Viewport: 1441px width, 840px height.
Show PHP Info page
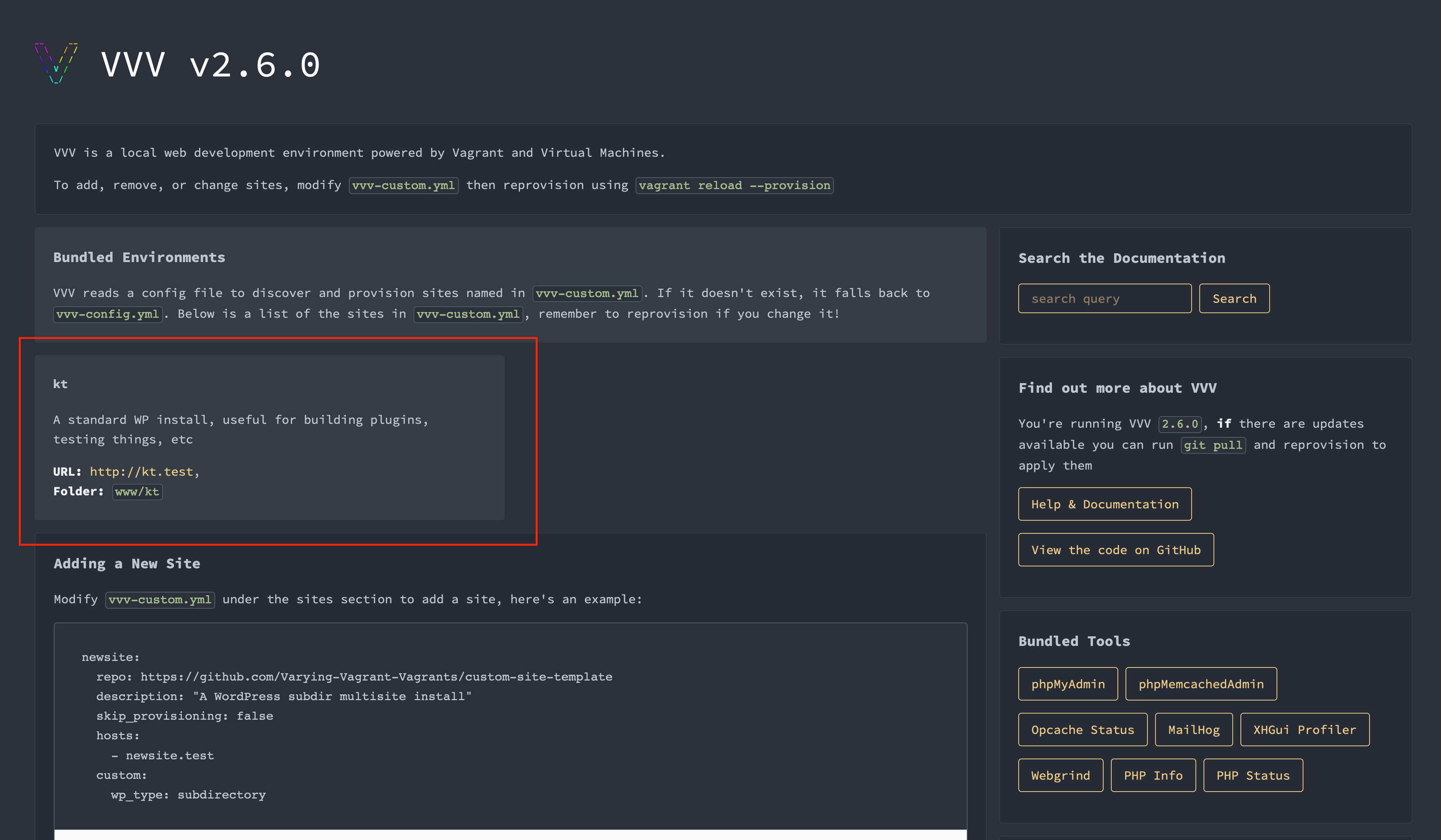coord(1152,775)
